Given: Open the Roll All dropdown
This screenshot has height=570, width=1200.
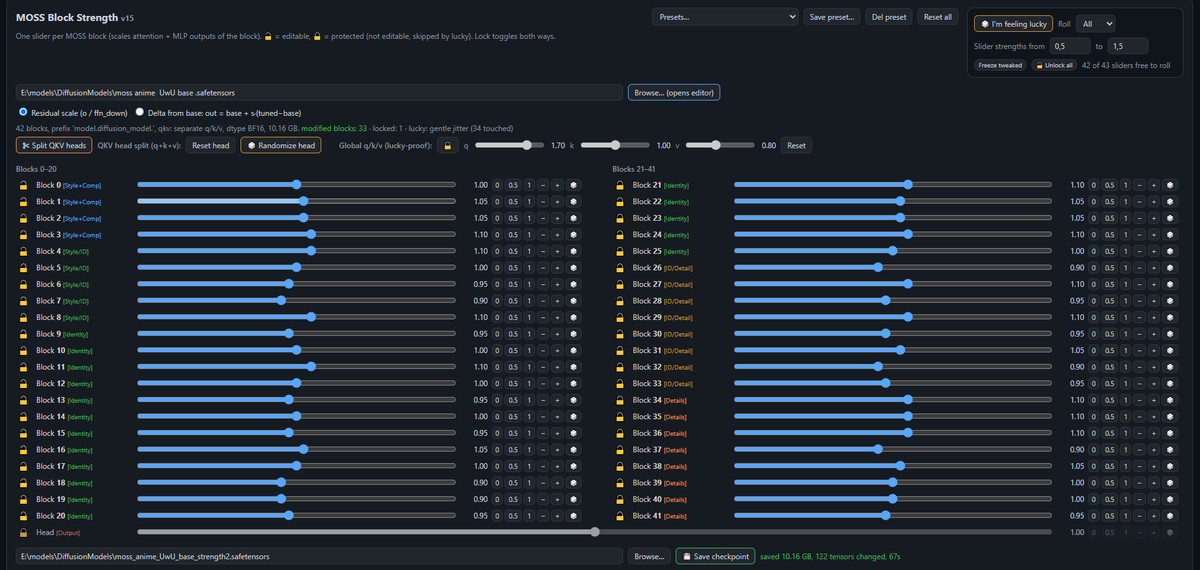Looking at the screenshot, I should (1097, 23).
